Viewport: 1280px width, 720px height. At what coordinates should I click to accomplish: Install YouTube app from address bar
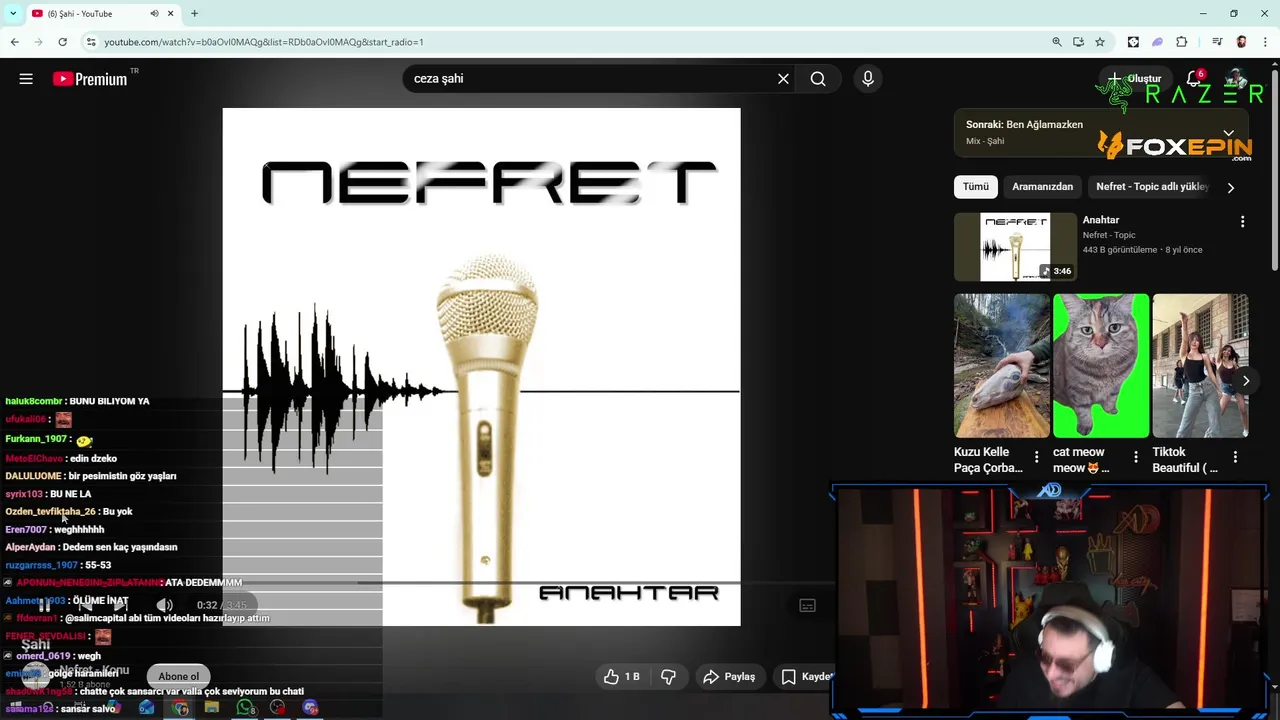(1078, 42)
